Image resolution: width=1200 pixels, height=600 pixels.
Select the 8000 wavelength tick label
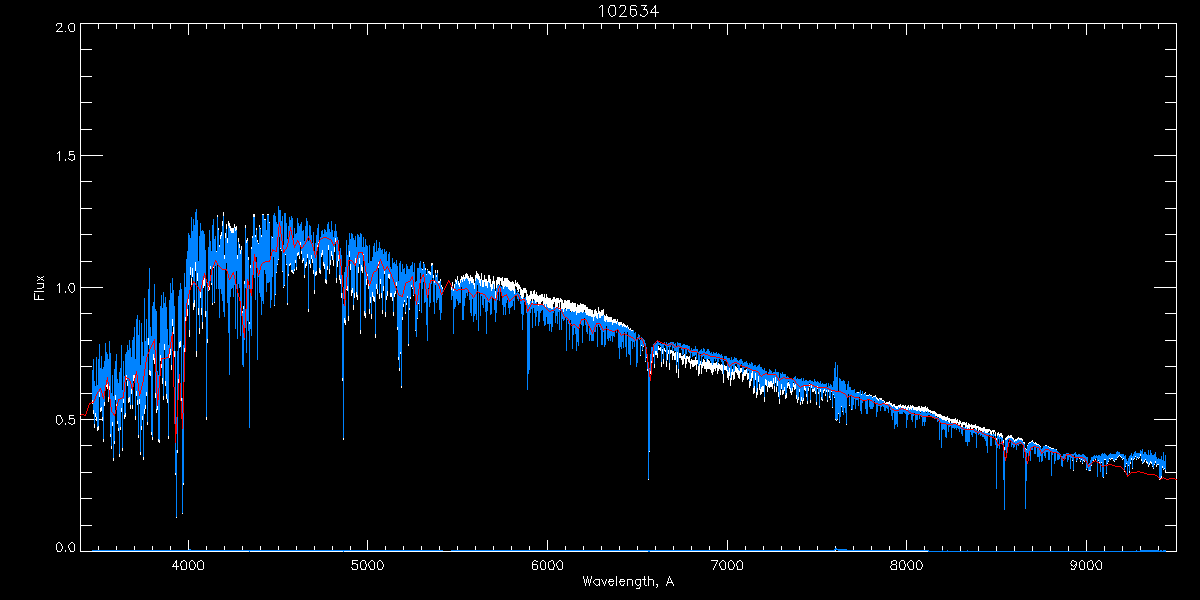click(x=906, y=565)
